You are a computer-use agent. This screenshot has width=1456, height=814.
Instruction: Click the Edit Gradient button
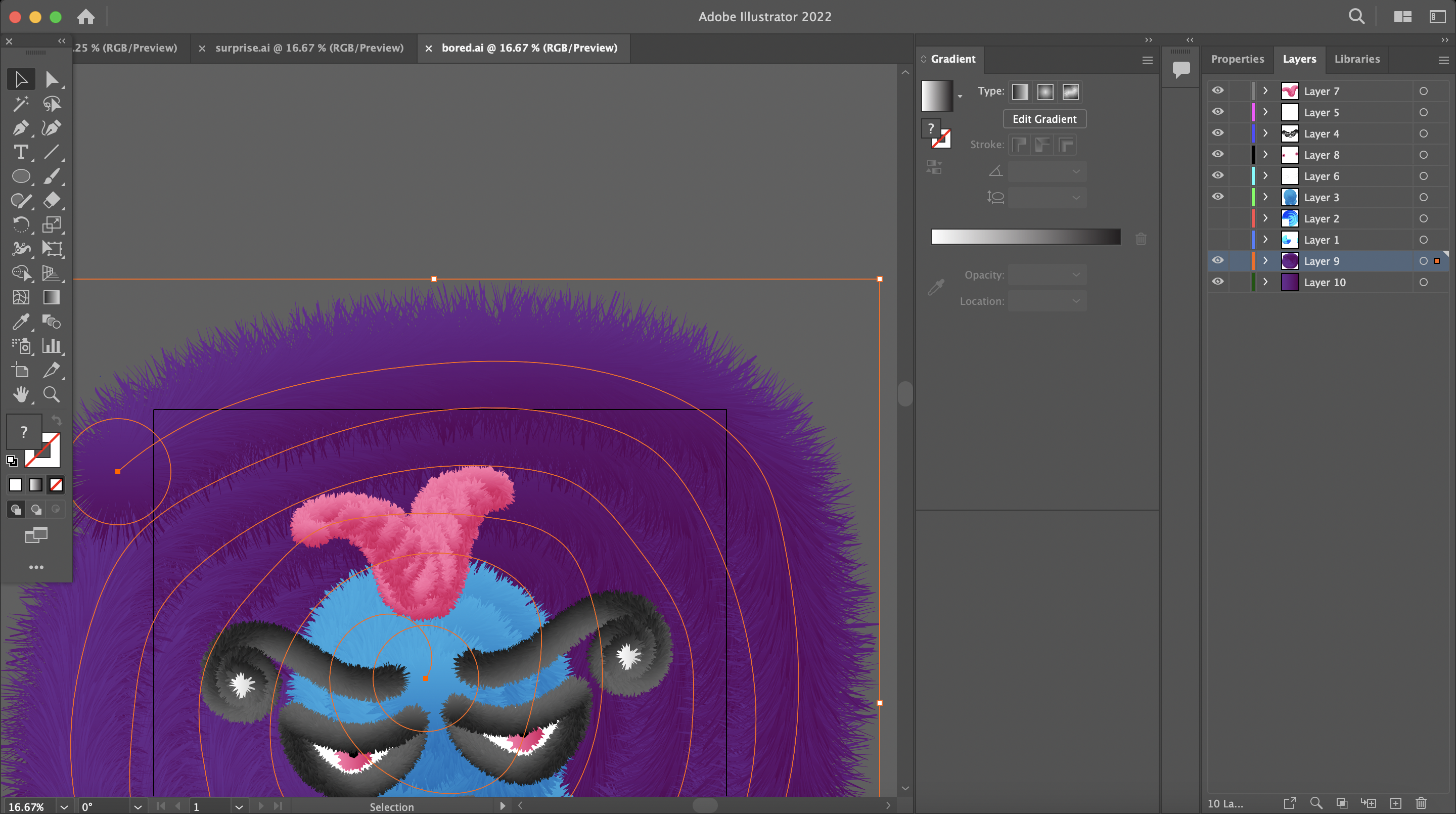[x=1044, y=119]
